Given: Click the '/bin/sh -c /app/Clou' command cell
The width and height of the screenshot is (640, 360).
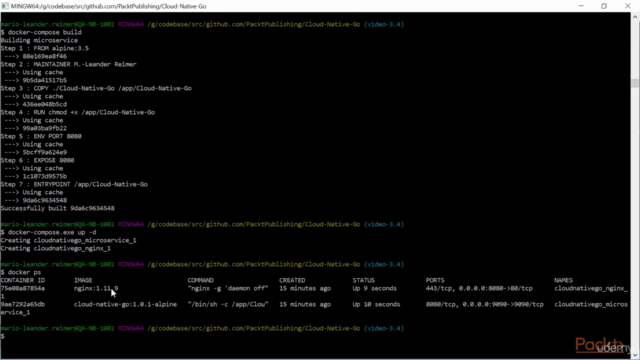Looking at the screenshot, I should click(x=228, y=304).
